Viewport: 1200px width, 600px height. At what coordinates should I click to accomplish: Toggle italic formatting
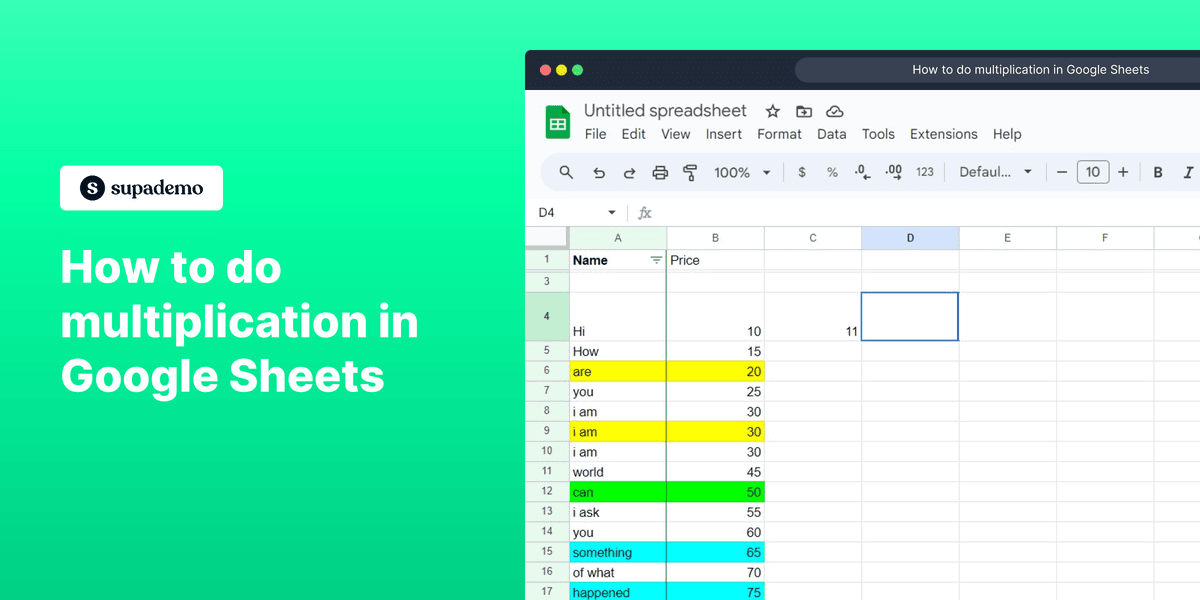coord(1186,172)
